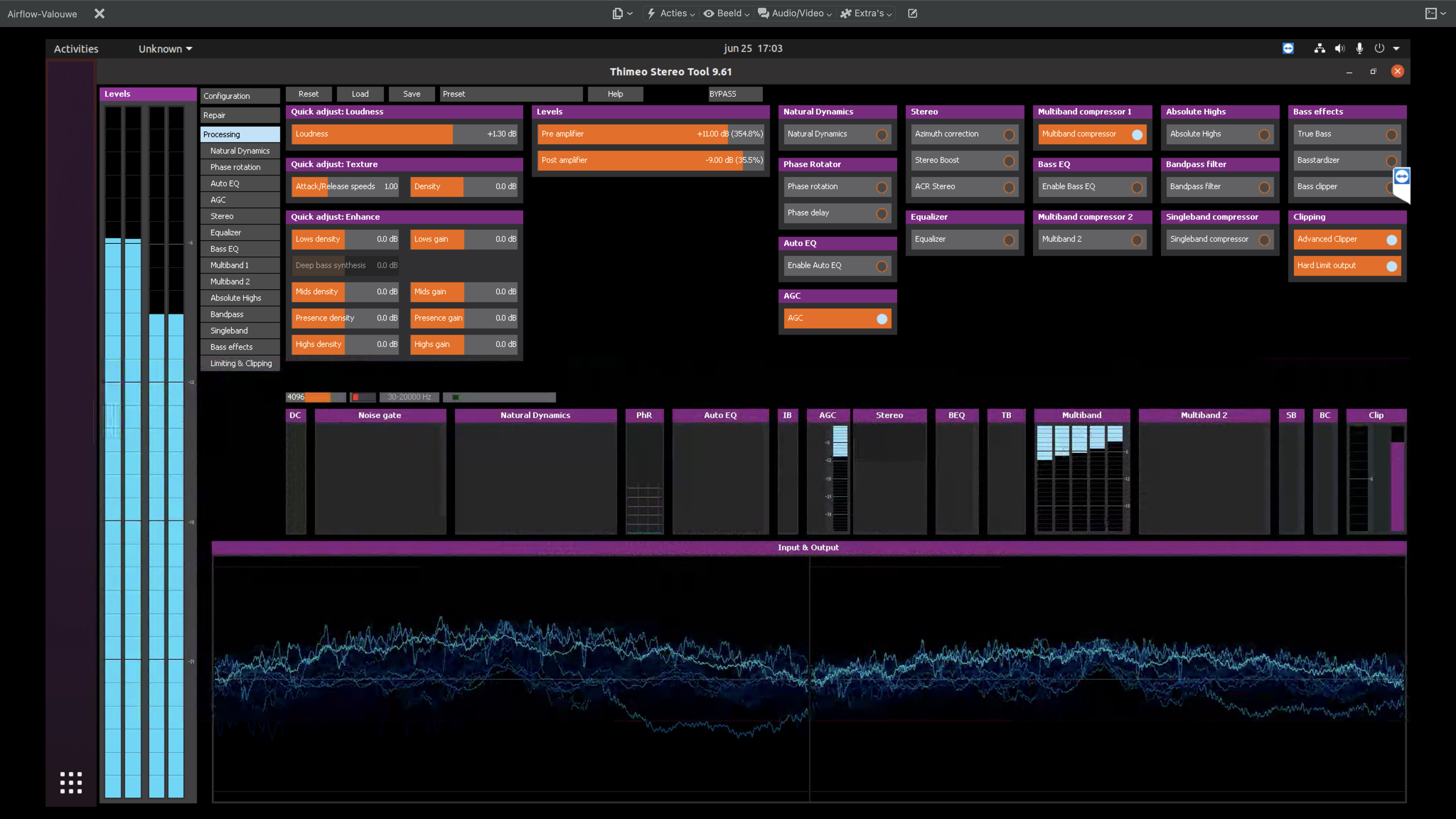
Task: Select the Processing section
Action: pos(240,134)
